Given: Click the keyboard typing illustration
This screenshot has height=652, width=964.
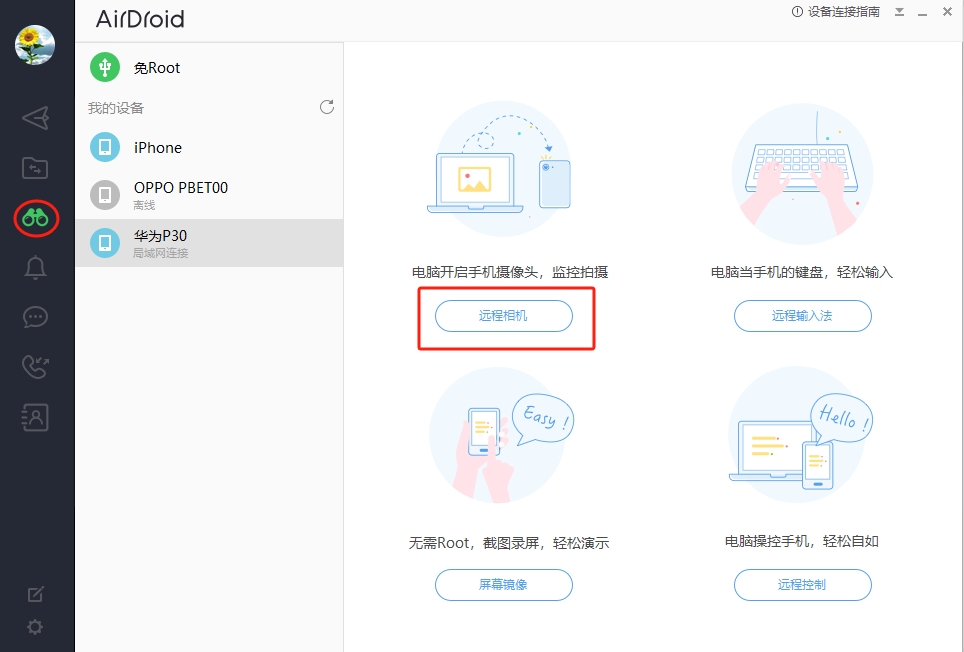Looking at the screenshot, I should 802,174.
